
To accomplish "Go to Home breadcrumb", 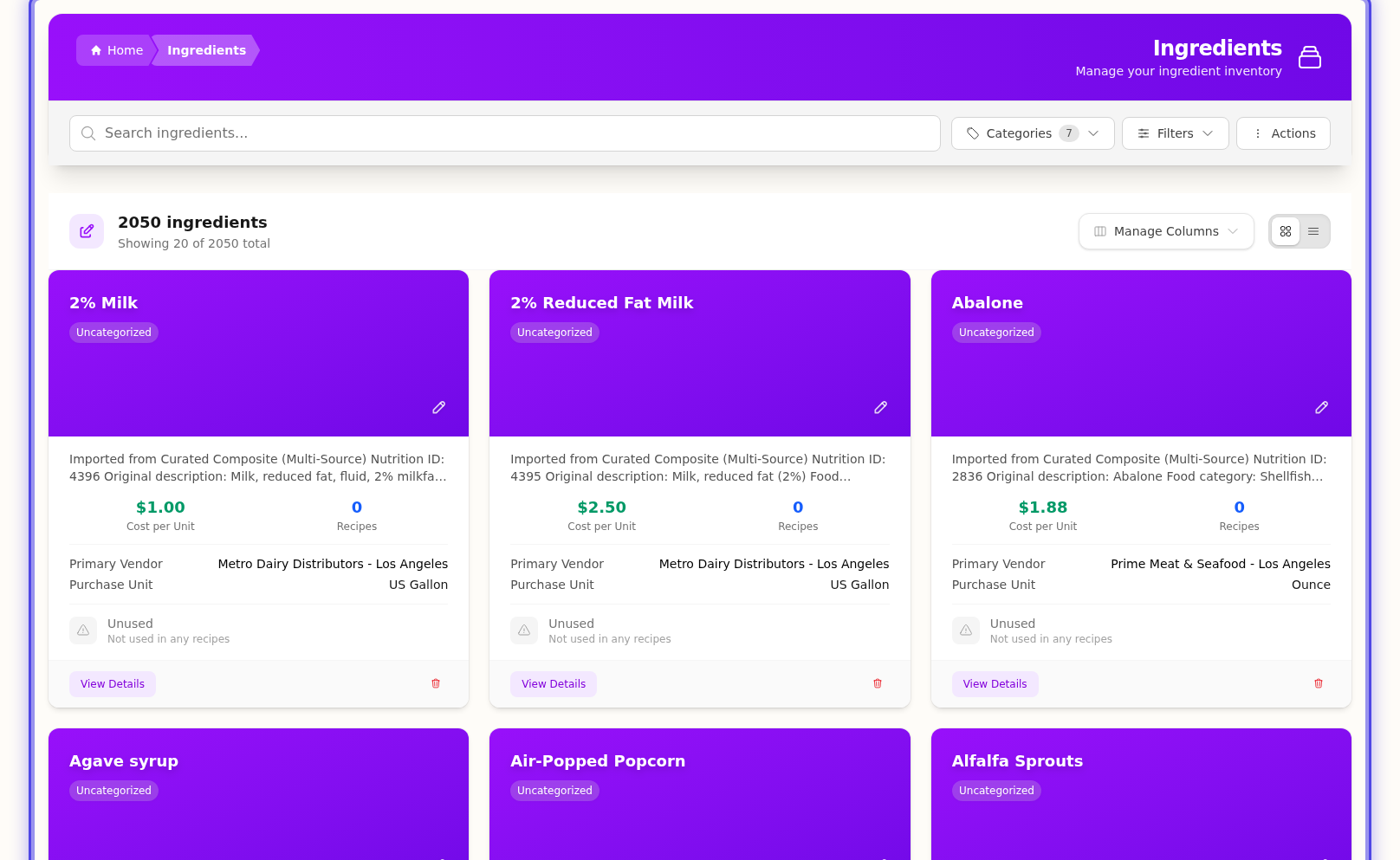I will point(116,50).
